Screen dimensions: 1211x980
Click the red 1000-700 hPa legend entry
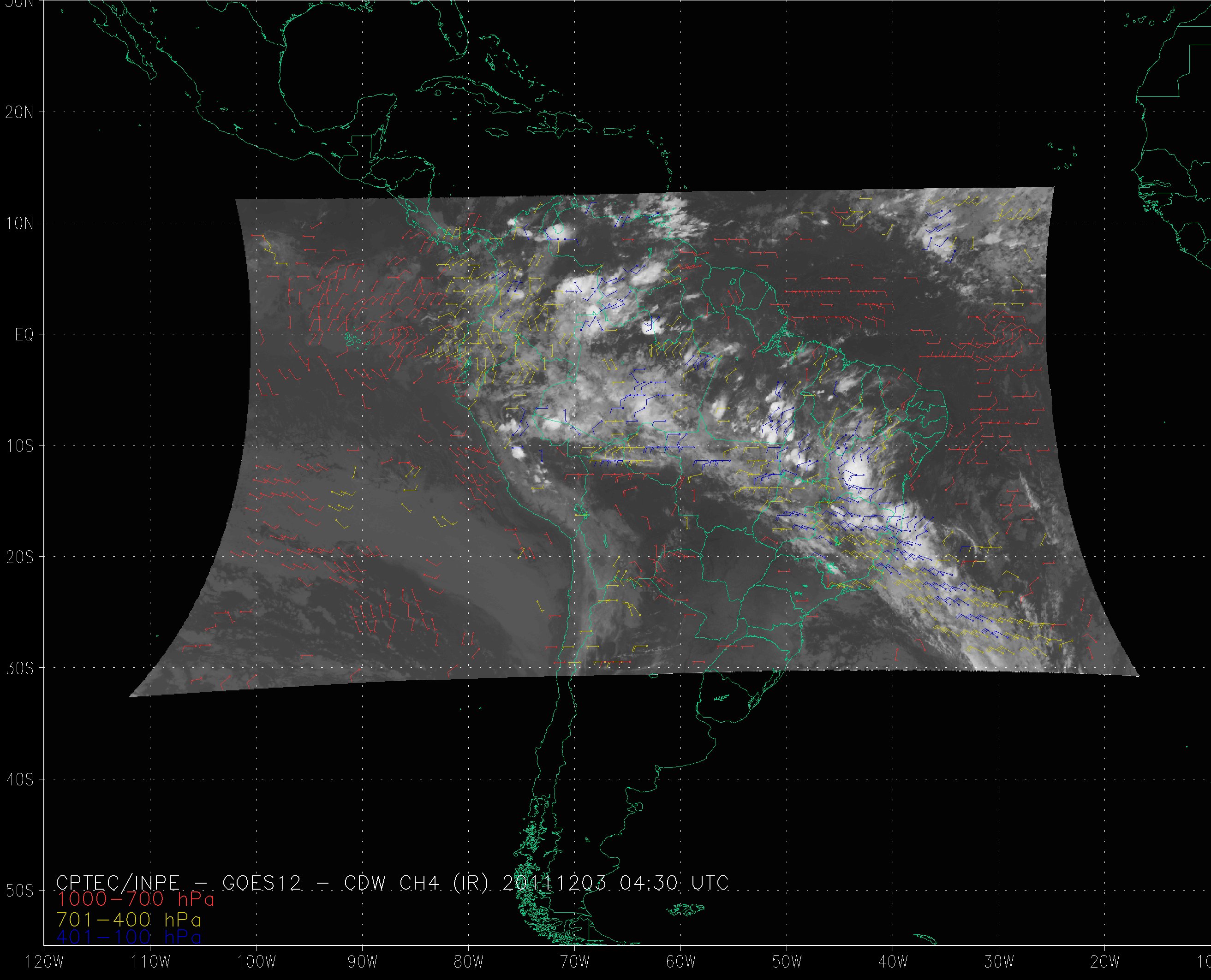[136, 899]
